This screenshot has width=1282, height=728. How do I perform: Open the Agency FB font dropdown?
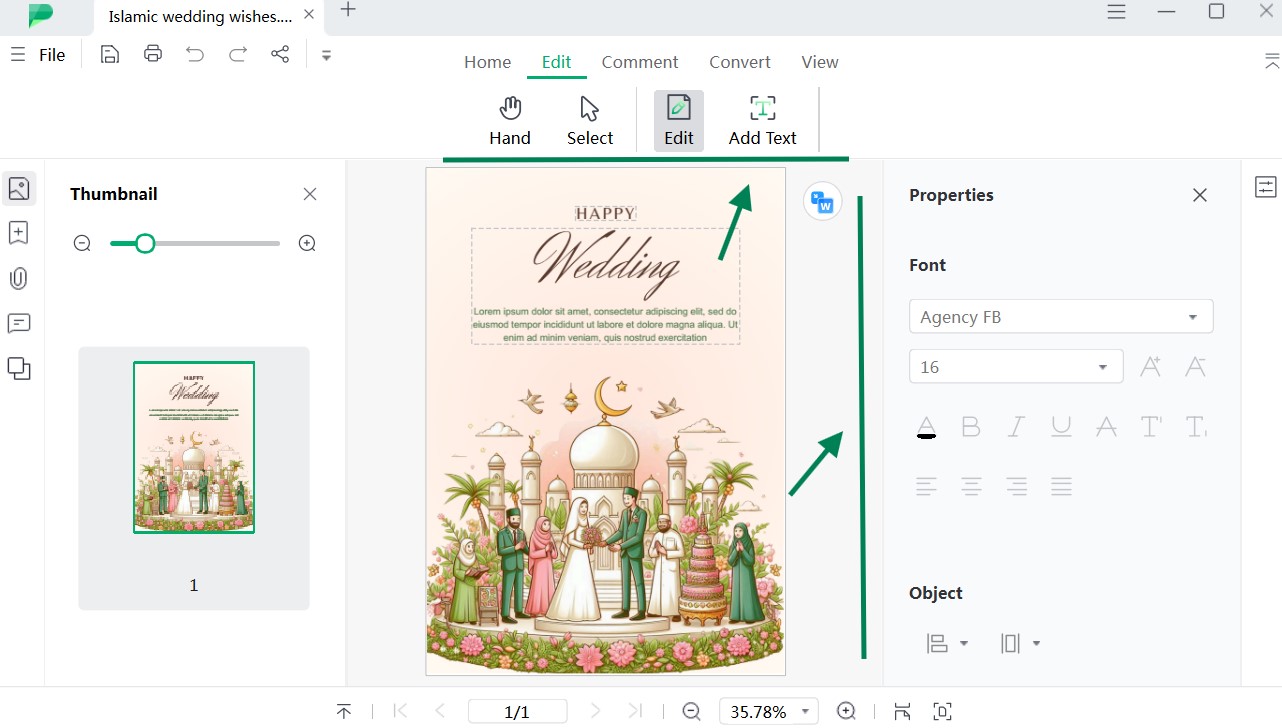1061,316
